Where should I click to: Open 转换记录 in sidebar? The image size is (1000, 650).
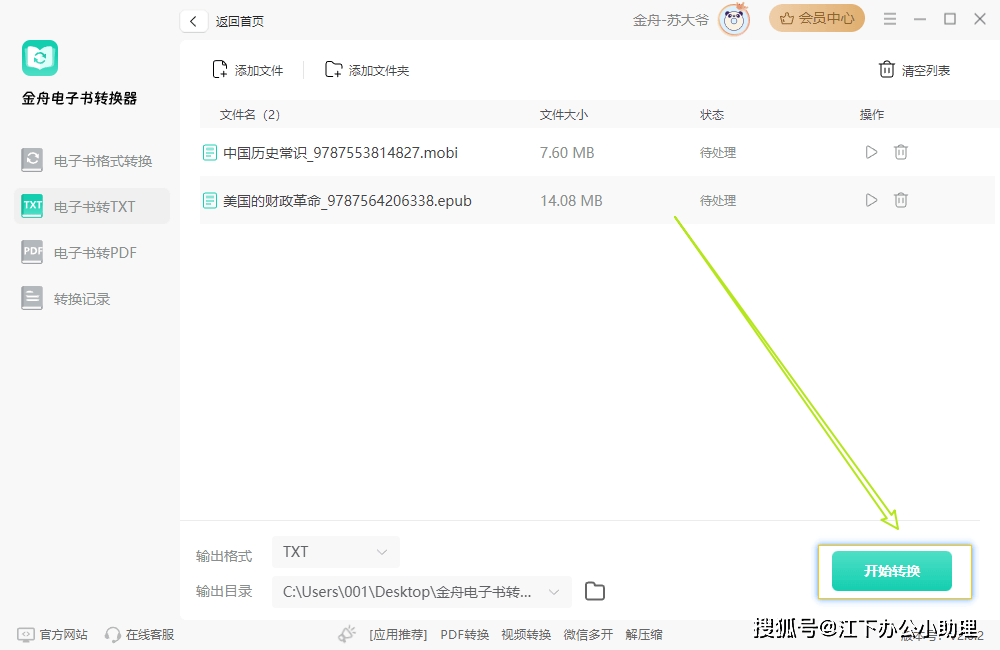pos(92,299)
